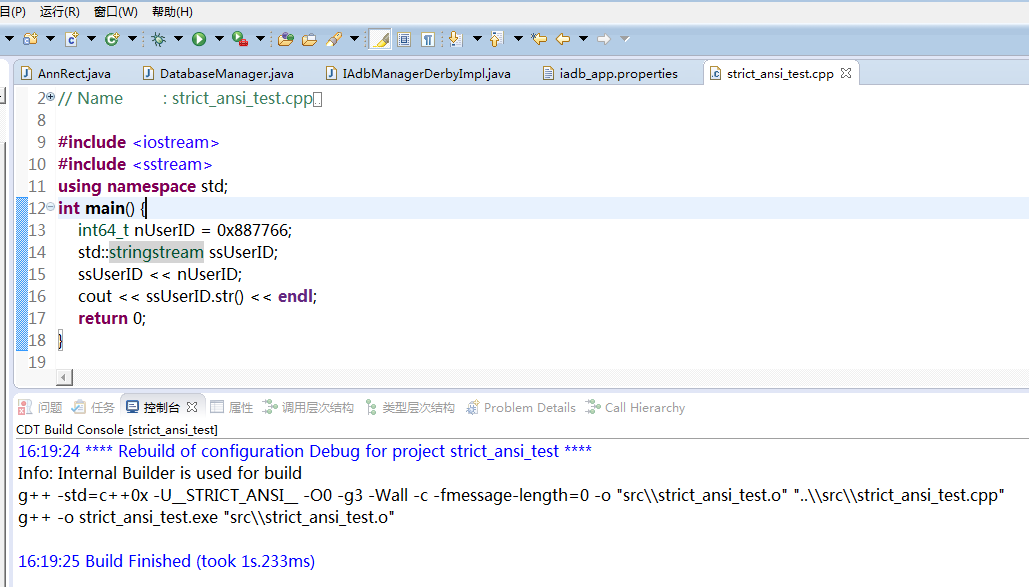Go to last edit location

tap(540, 39)
